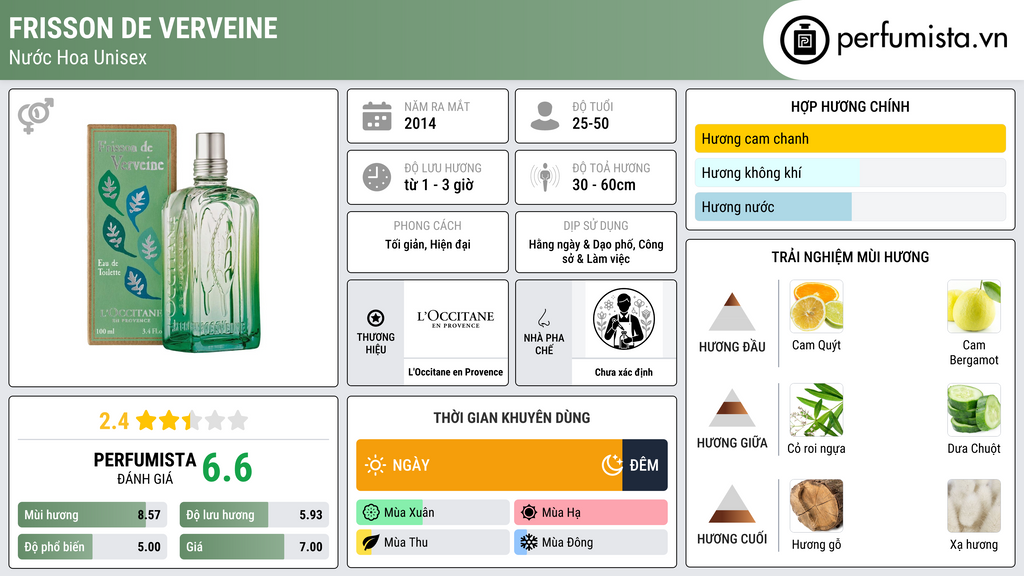Click the Hương gỗ wood note image
Screen dimensions: 1024x576
(x=816, y=505)
